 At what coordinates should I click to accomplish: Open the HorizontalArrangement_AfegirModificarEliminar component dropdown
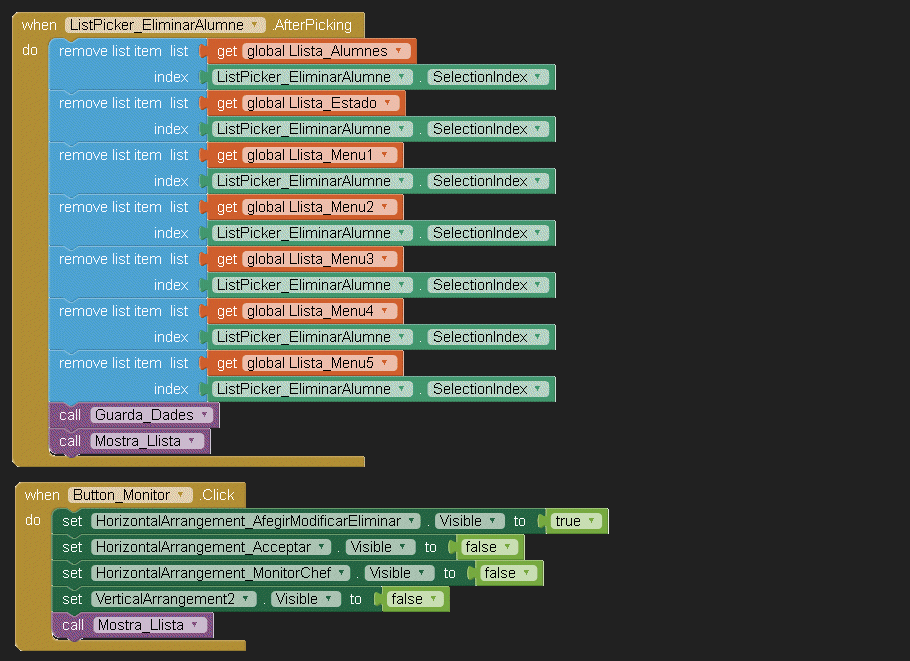(409, 521)
